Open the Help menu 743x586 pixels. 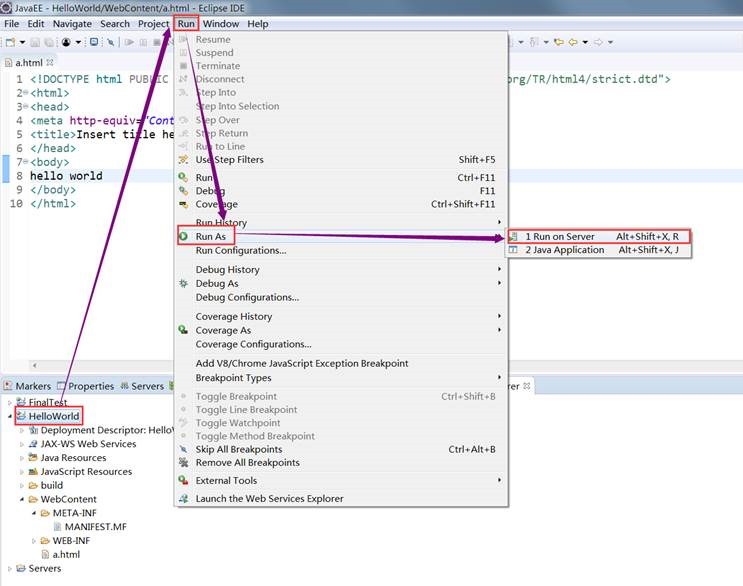pyautogui.click(x=258, y=24)
